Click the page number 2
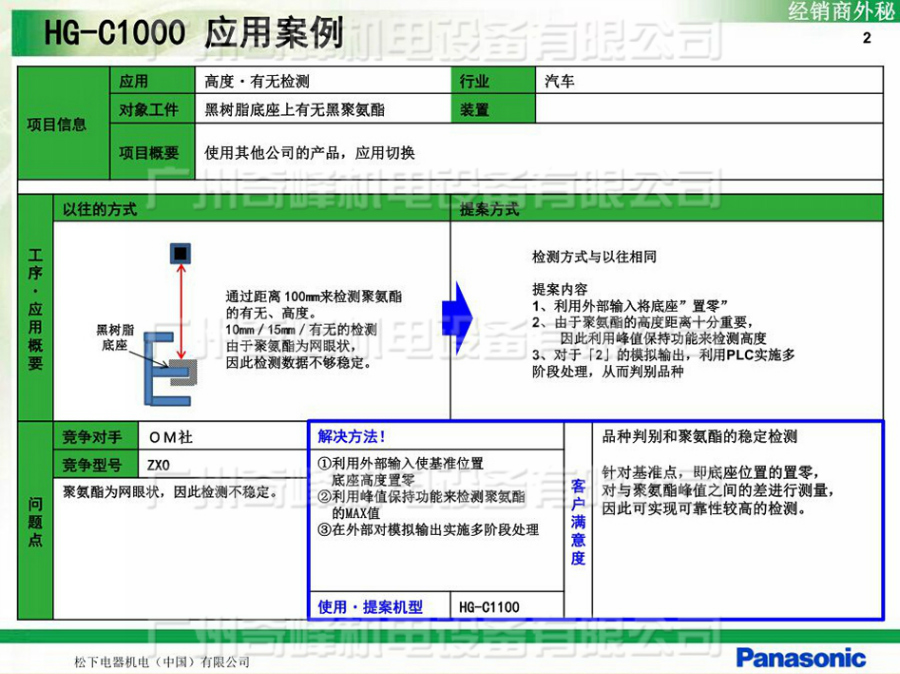This screenshot has height=674, width=900. (866, 39)
